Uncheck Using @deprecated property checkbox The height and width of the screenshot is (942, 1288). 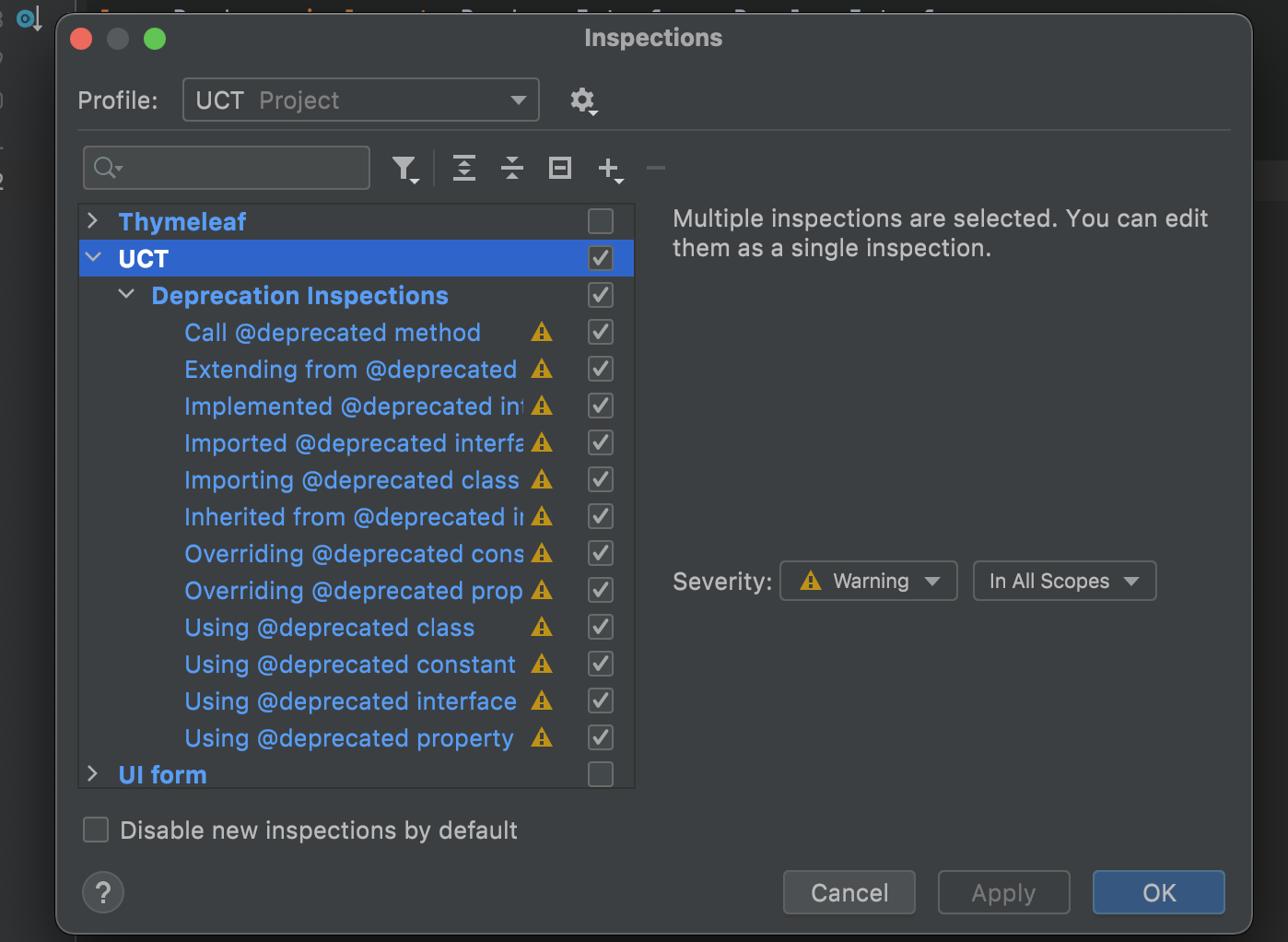tap(601, 737)
